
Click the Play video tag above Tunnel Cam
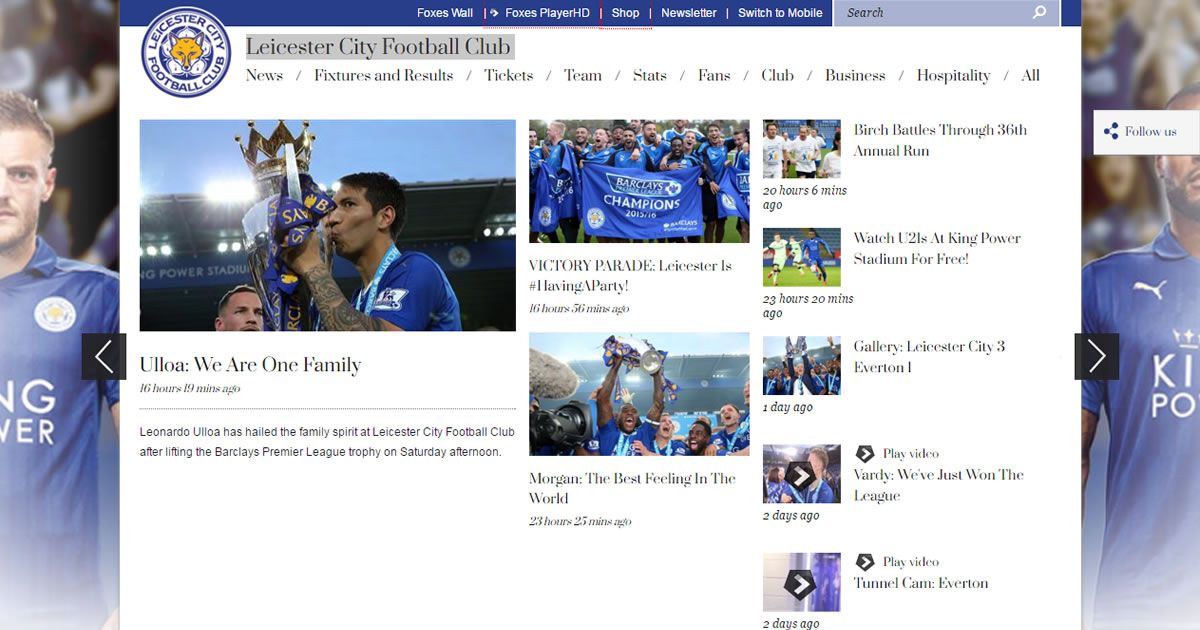tap(897, 562)
